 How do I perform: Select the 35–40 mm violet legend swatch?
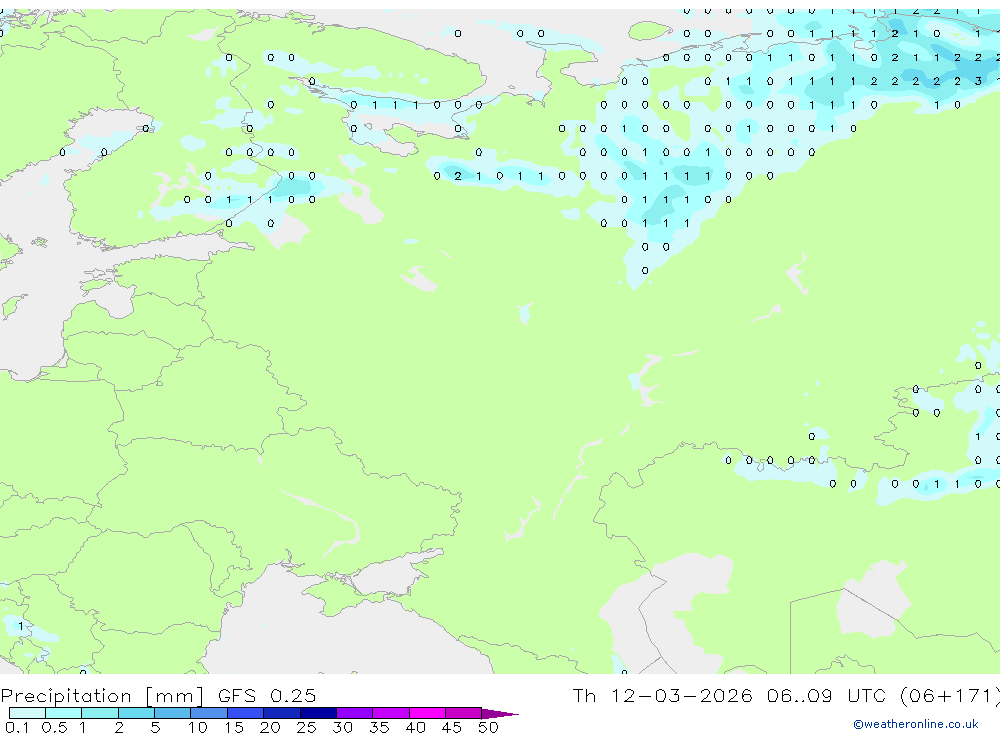point(391,713)
